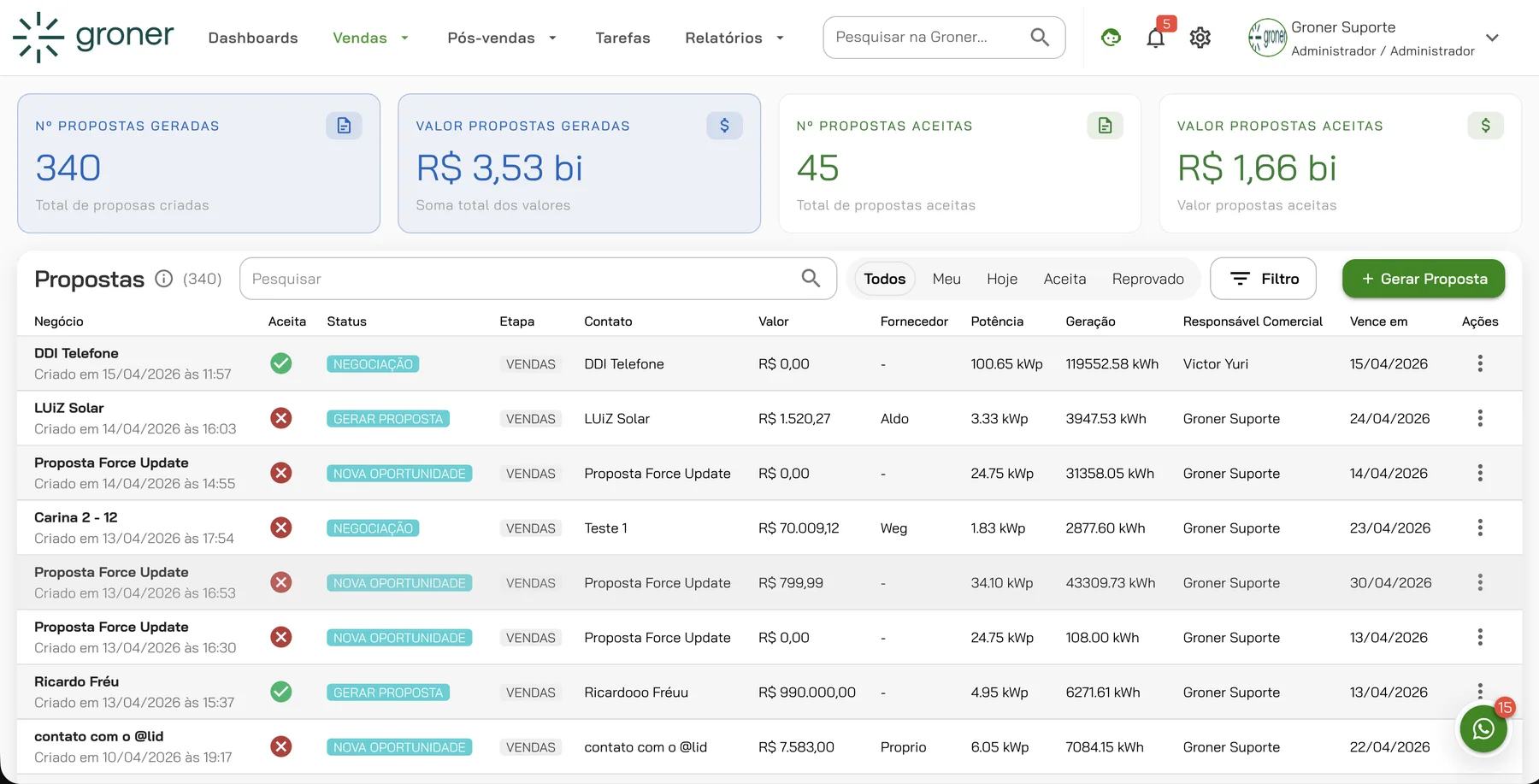Select the Hoje filter pill
This screenshot has width=1539, height=784.
pos(1002,279)
